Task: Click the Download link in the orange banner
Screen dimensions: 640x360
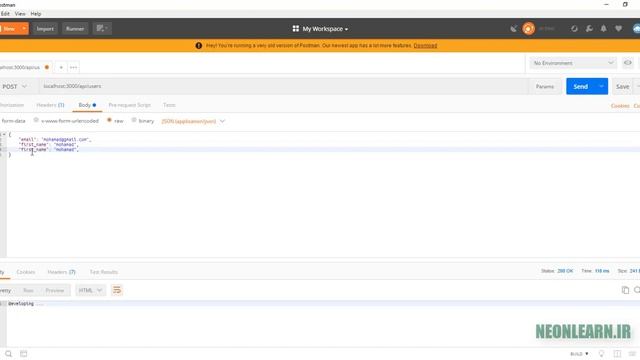Action: (x=425, y=46)
